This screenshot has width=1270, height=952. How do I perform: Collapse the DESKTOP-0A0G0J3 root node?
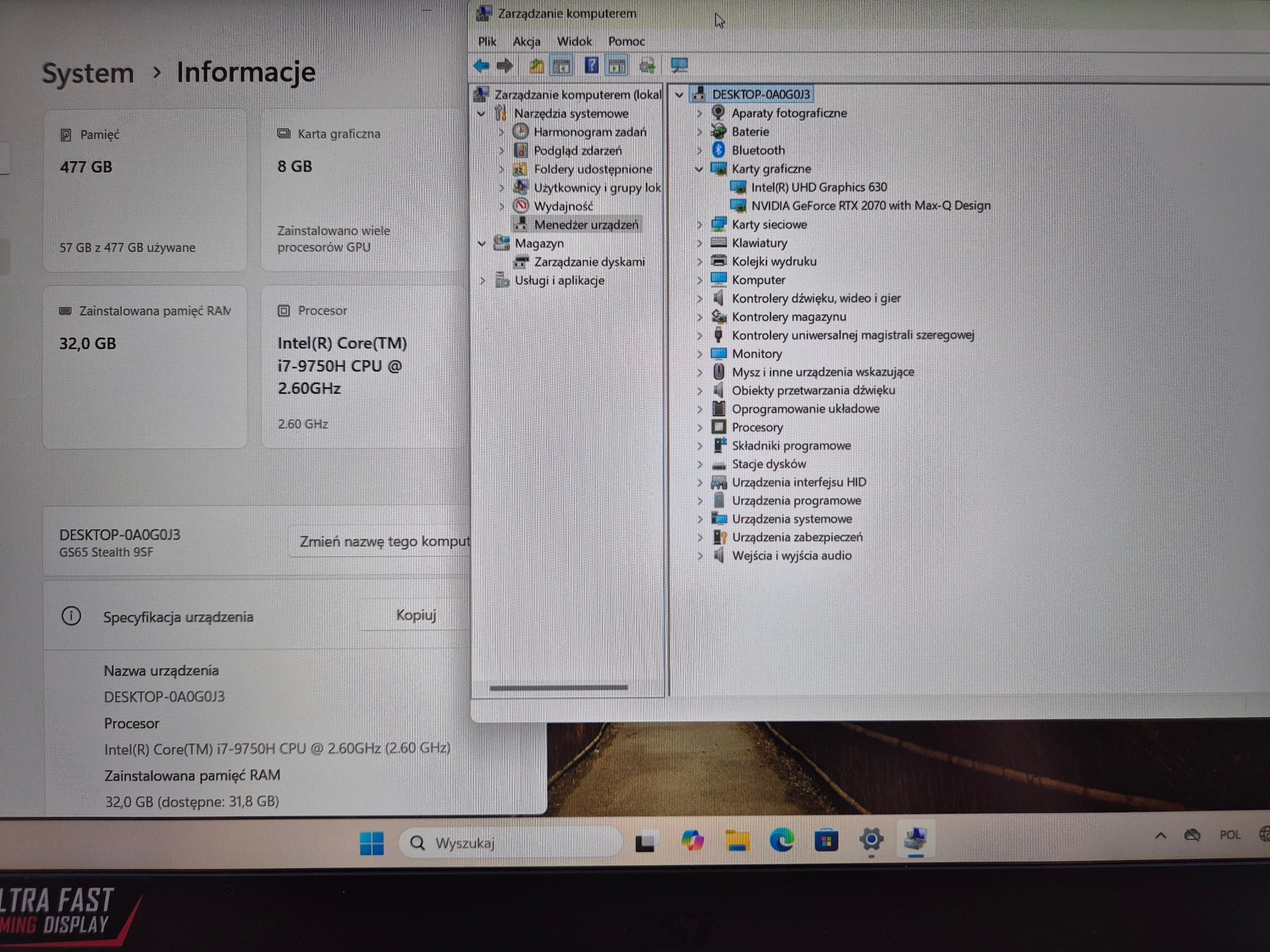[x=679, y=95]
